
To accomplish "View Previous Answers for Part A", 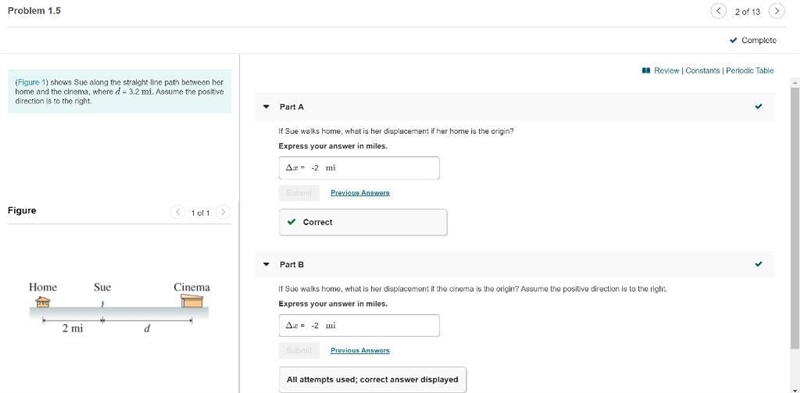I will point(360,193).
